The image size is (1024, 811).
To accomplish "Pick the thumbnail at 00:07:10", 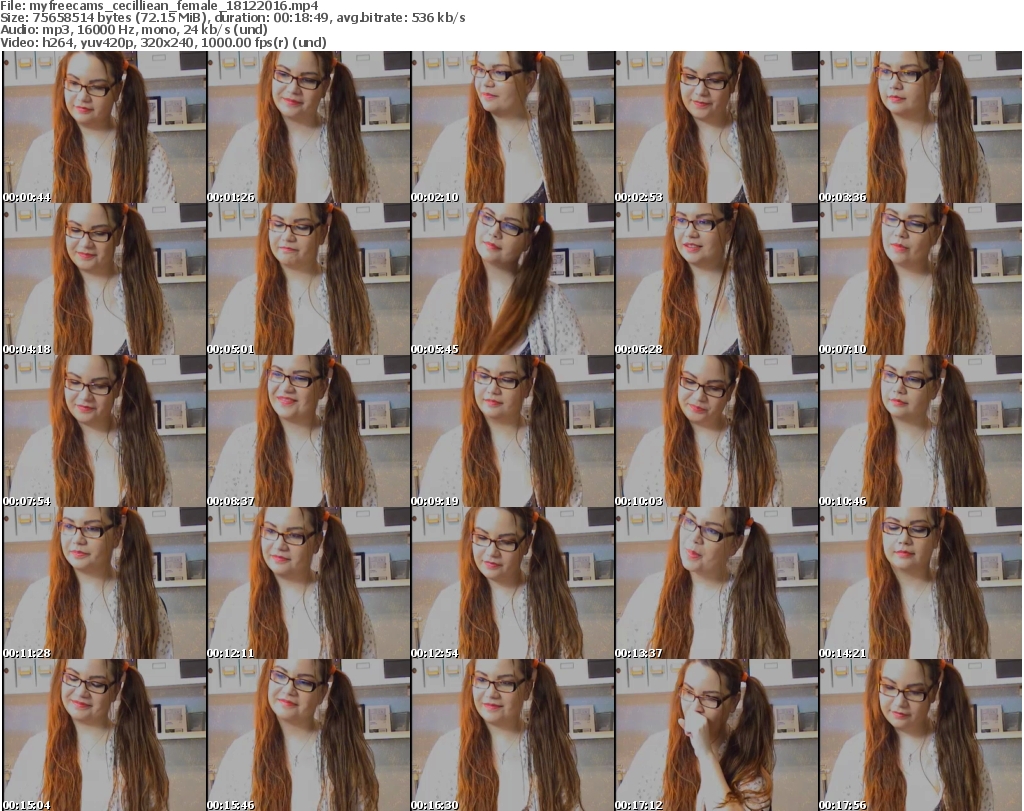I will (920, 279).
